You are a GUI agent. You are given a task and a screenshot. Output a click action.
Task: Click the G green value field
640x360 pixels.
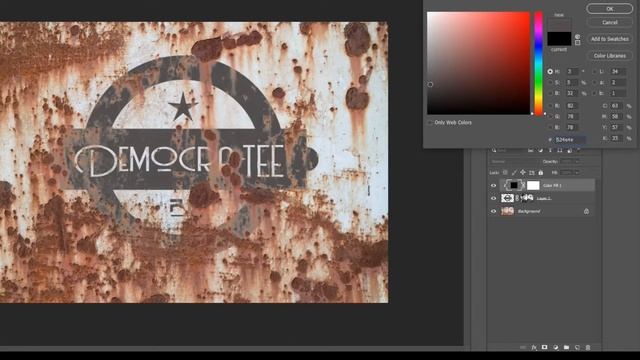coord(572,117)
